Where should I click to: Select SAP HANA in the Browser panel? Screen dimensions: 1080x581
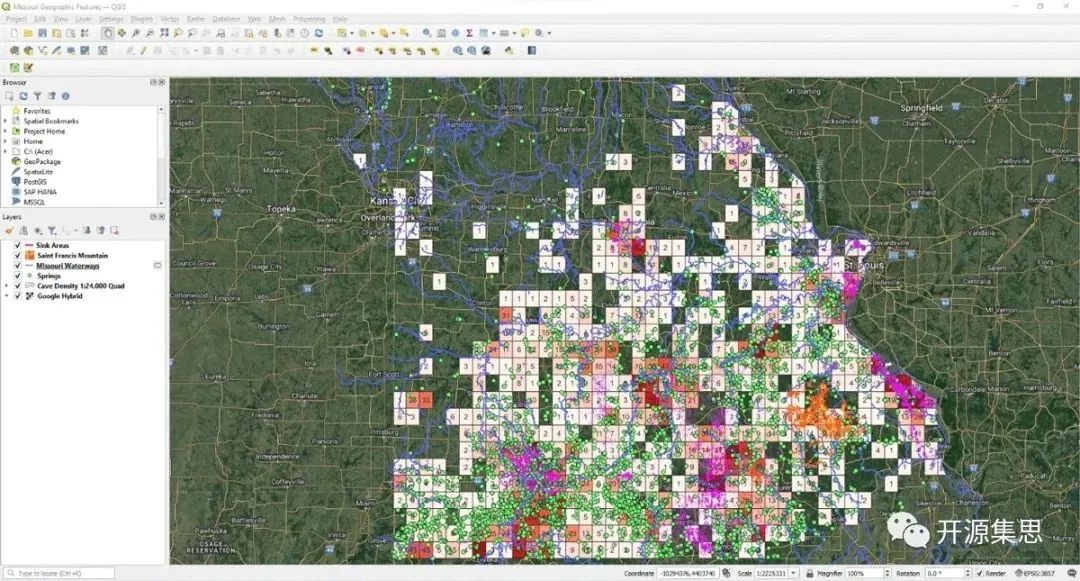[40, 192]
